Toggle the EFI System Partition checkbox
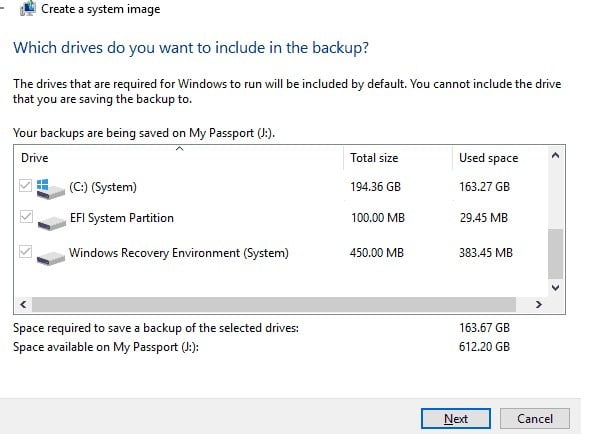Screen dimensions: 590x434 [26, 216]
